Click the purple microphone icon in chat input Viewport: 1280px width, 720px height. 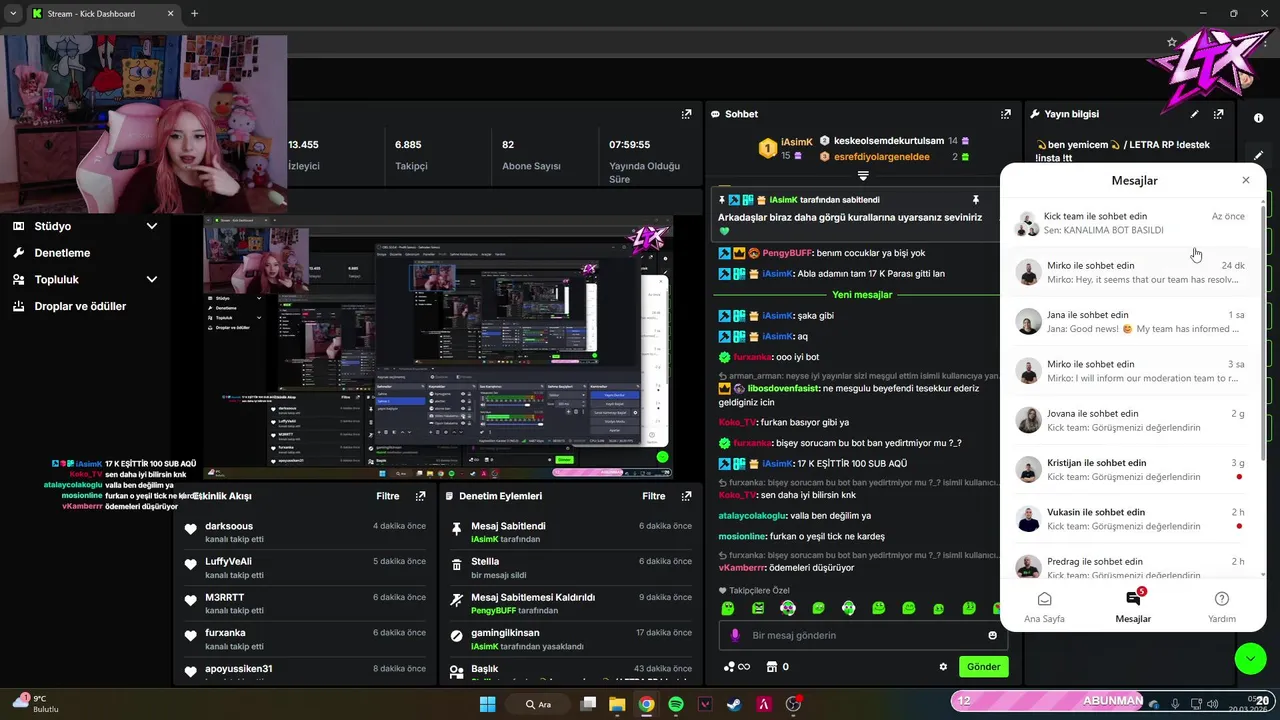pos(735,635)
